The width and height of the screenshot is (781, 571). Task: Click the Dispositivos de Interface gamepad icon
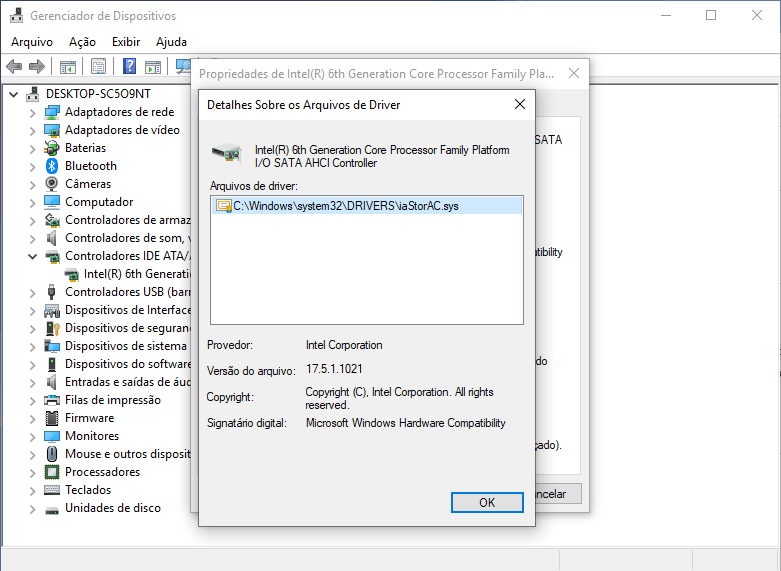[52, 310]
